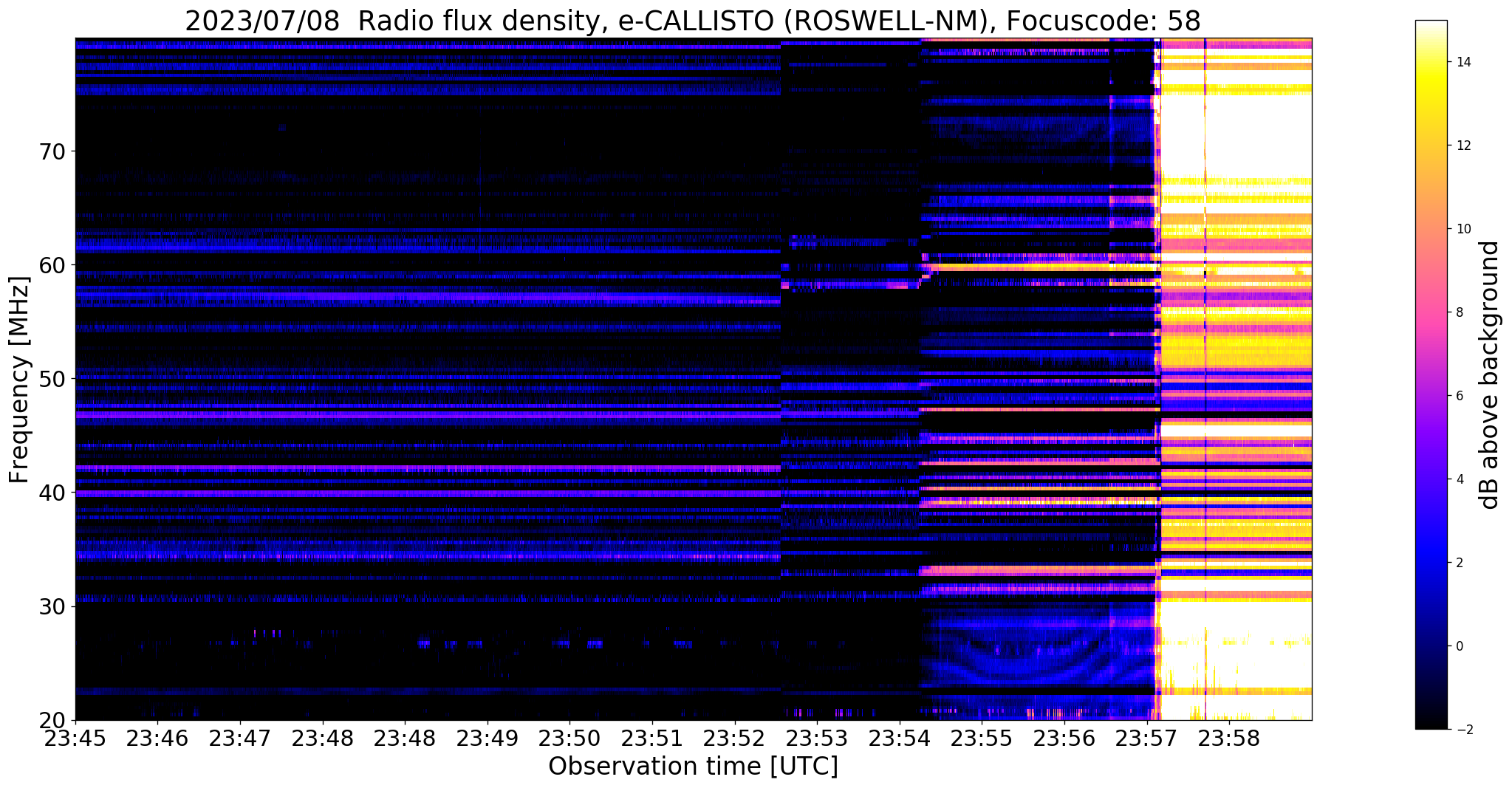The height and width of the screenshot is (788, 1512).
Task: Click the colorbar gradient strip
Action: (1431, 375)
